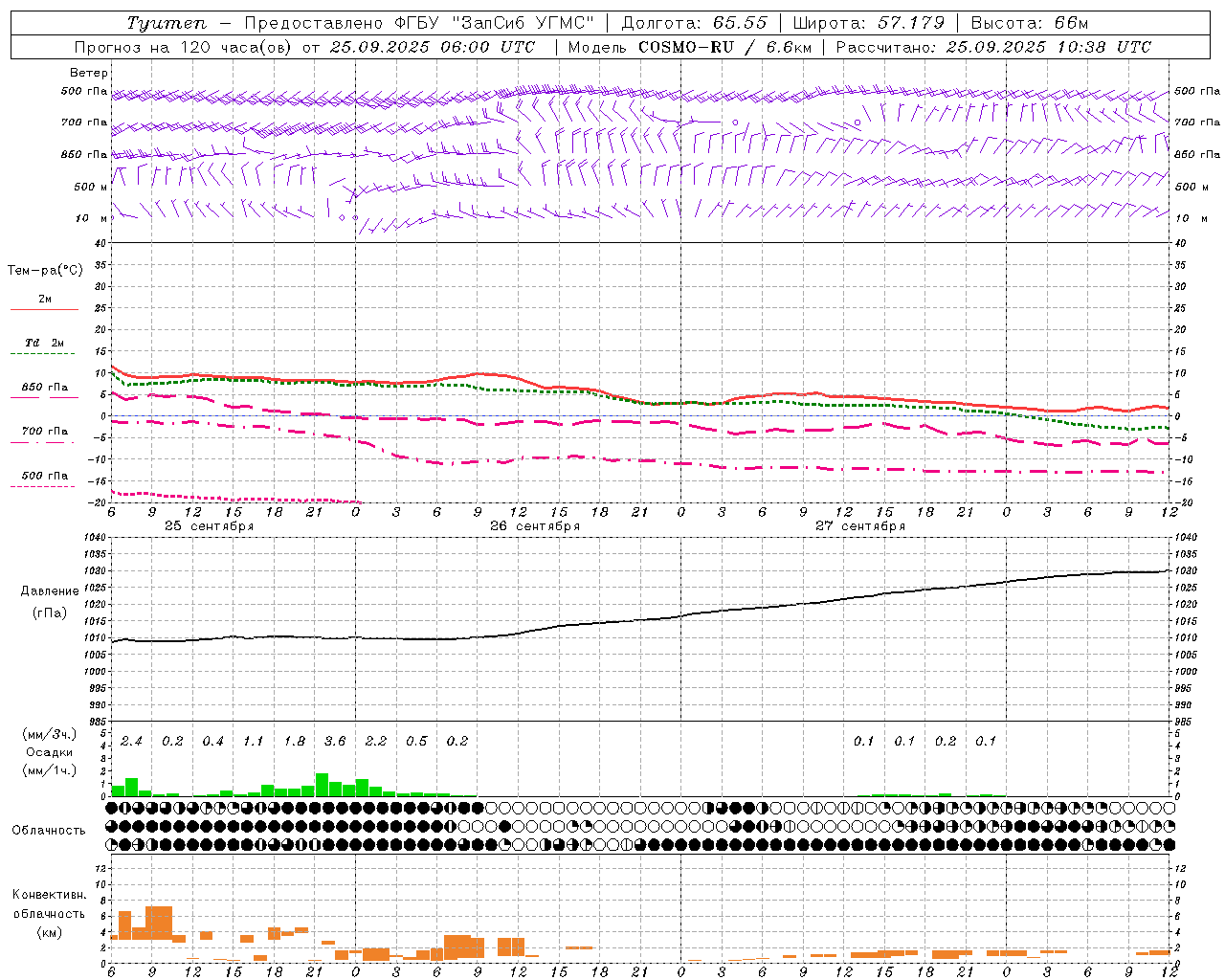Image resolution: width=1225 pixels, height=980 pixels.
Task: Click the "25 сентября" date label
Action: pyautogui.click(x=209, y=526)
